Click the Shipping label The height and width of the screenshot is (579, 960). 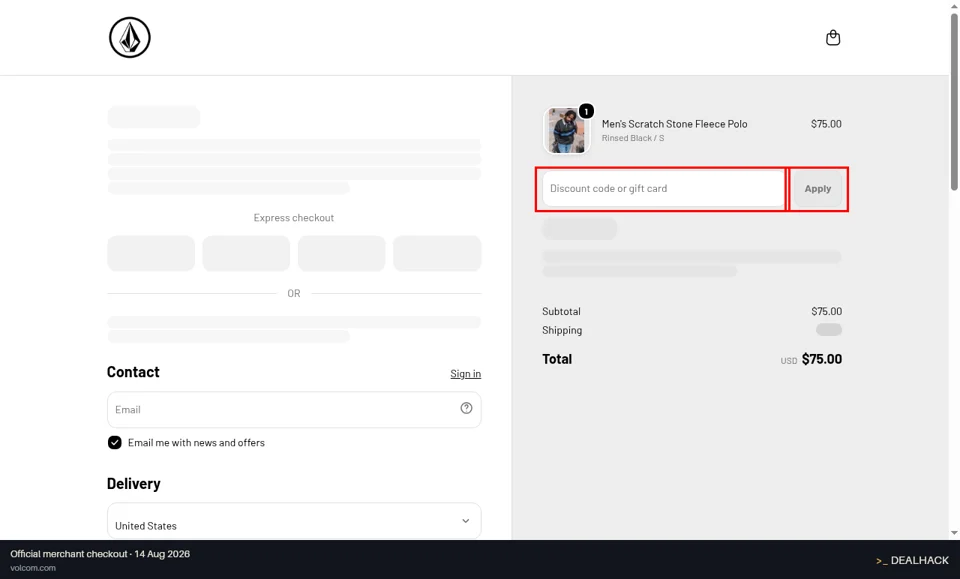point(561,330)
